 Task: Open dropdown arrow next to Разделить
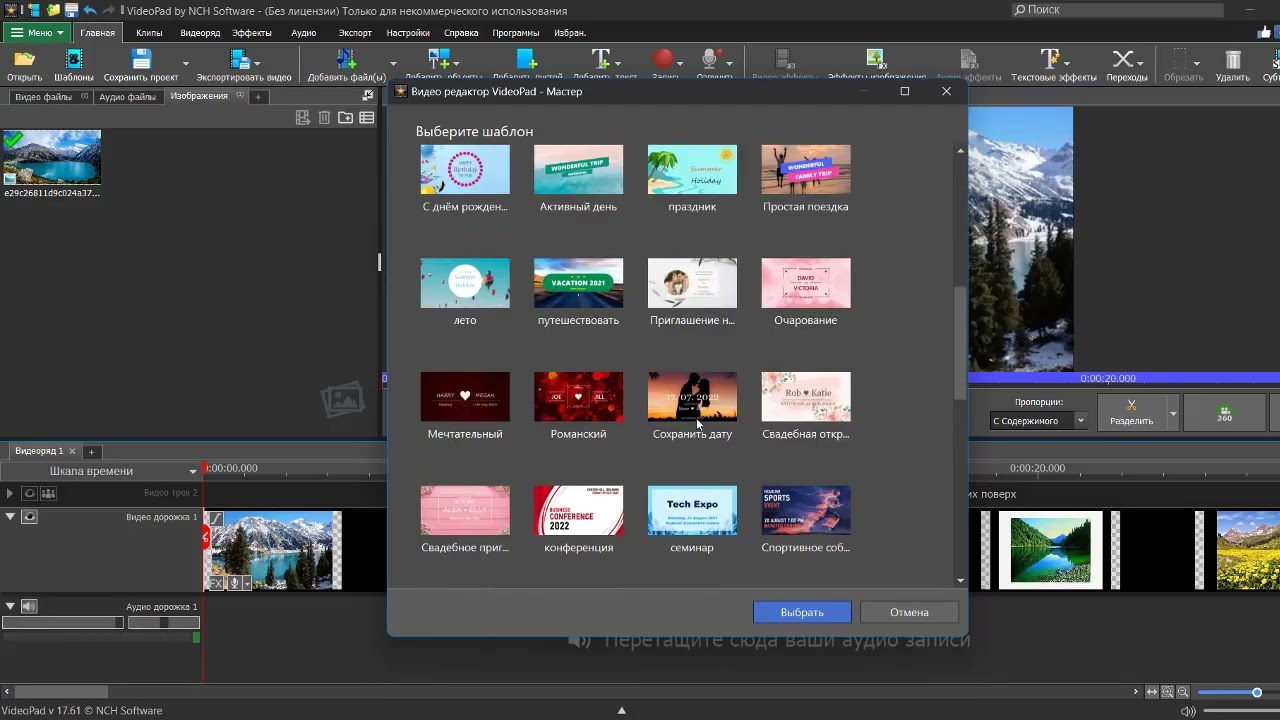click(1173, 413)
